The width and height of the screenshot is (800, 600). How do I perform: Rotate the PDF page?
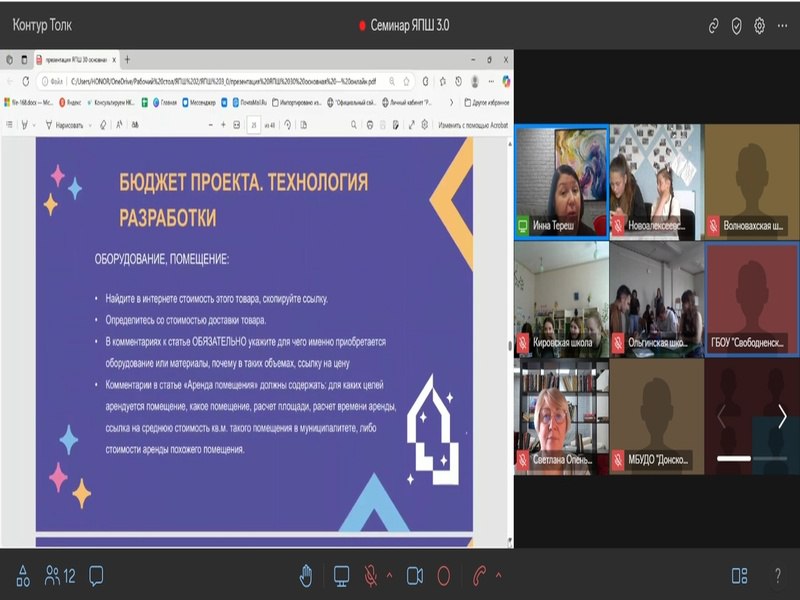click(x=288, y=124)
